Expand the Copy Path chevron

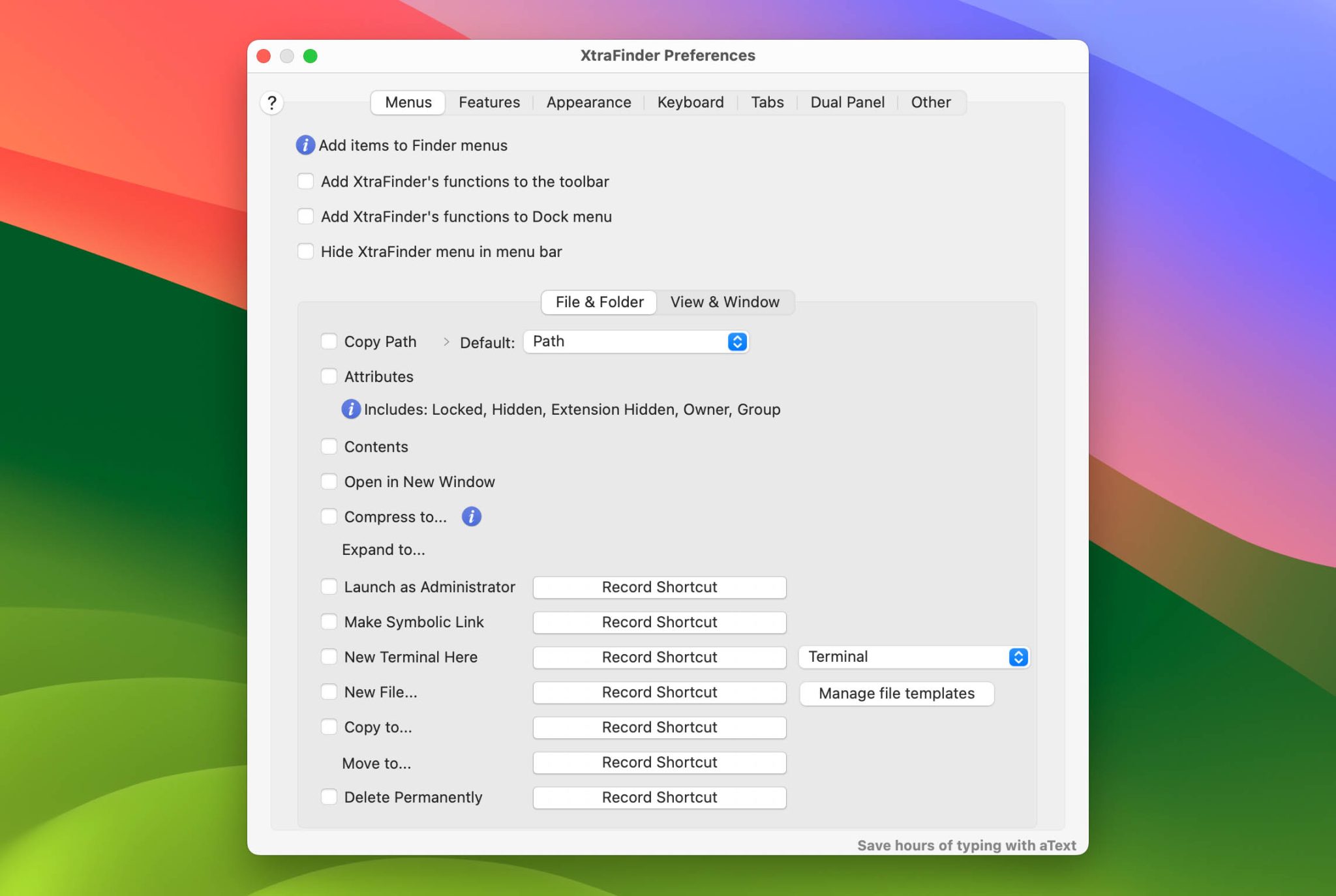pos(447,341)
